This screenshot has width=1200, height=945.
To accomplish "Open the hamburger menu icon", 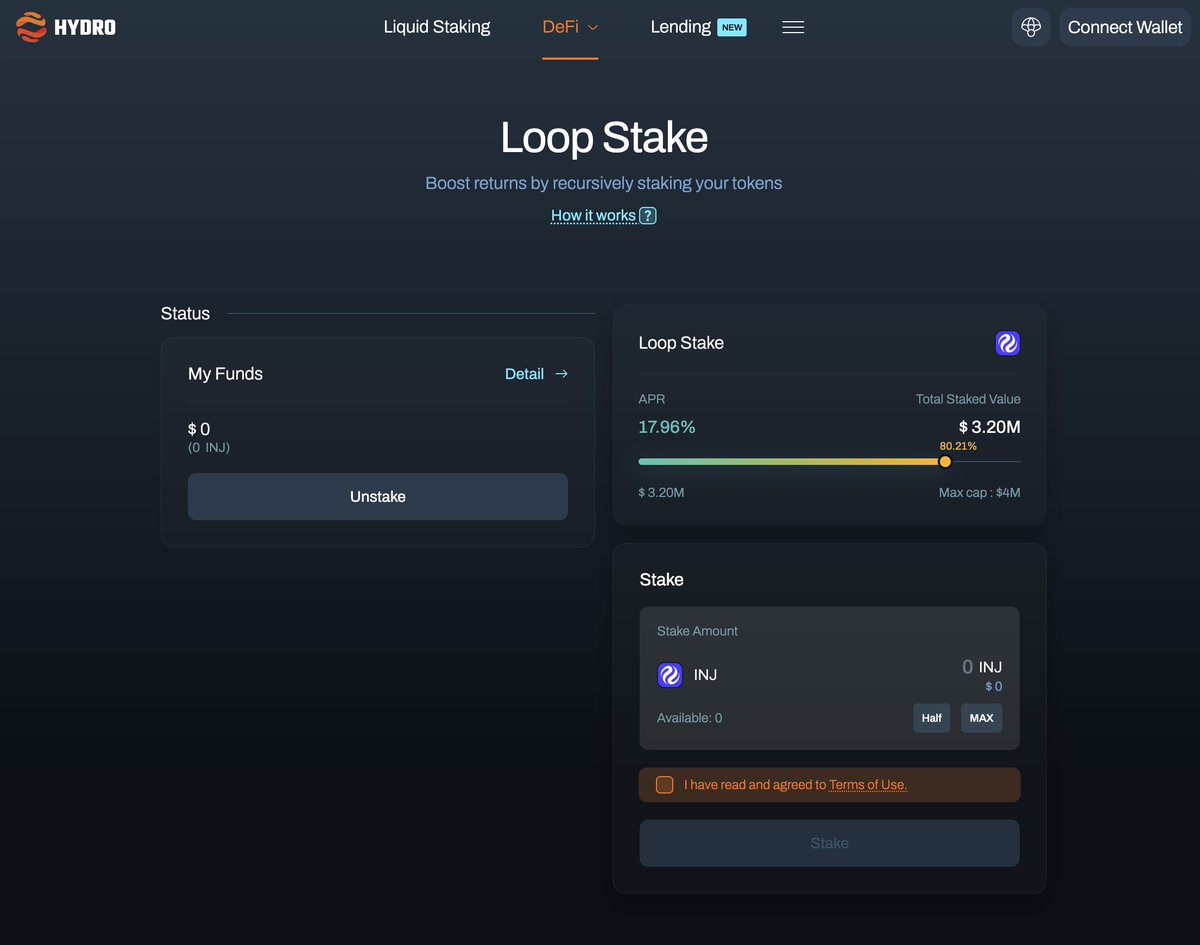I will pos(793,27).
